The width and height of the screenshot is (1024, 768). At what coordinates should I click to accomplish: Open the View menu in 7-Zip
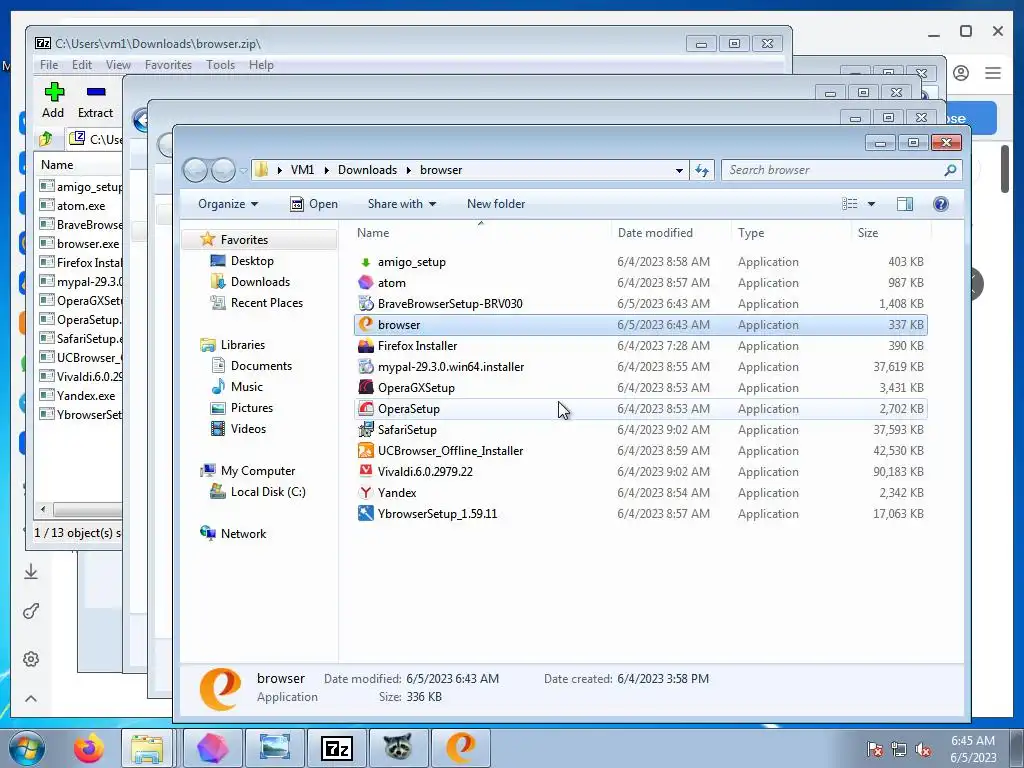click(x=118, y=65)
